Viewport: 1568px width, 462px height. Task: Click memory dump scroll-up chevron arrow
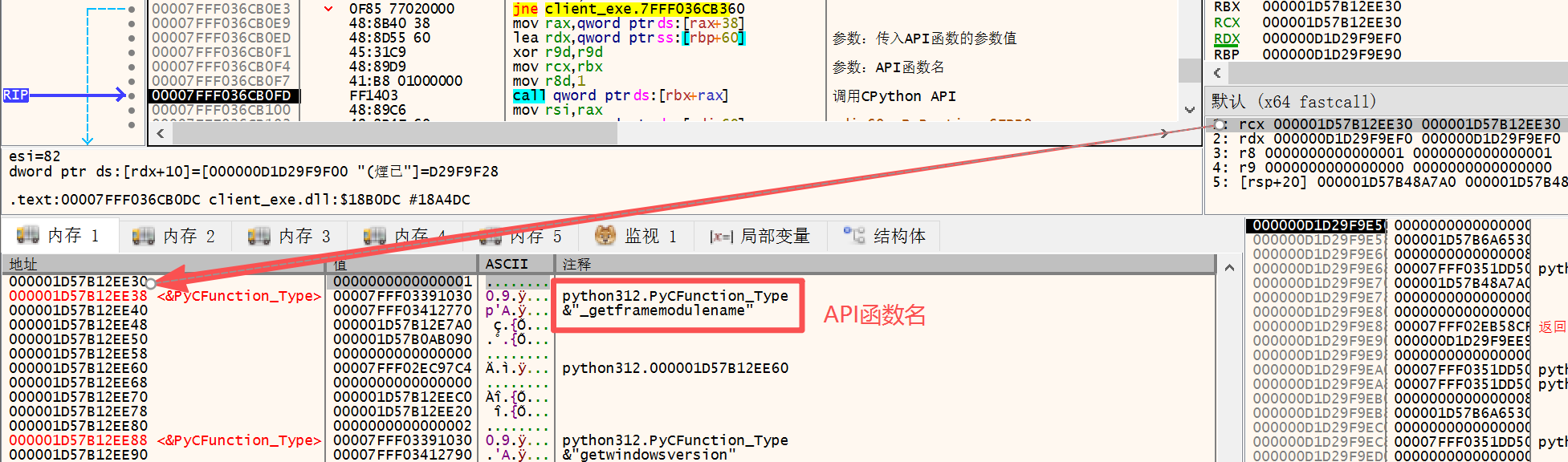[x=1229, y=268]
